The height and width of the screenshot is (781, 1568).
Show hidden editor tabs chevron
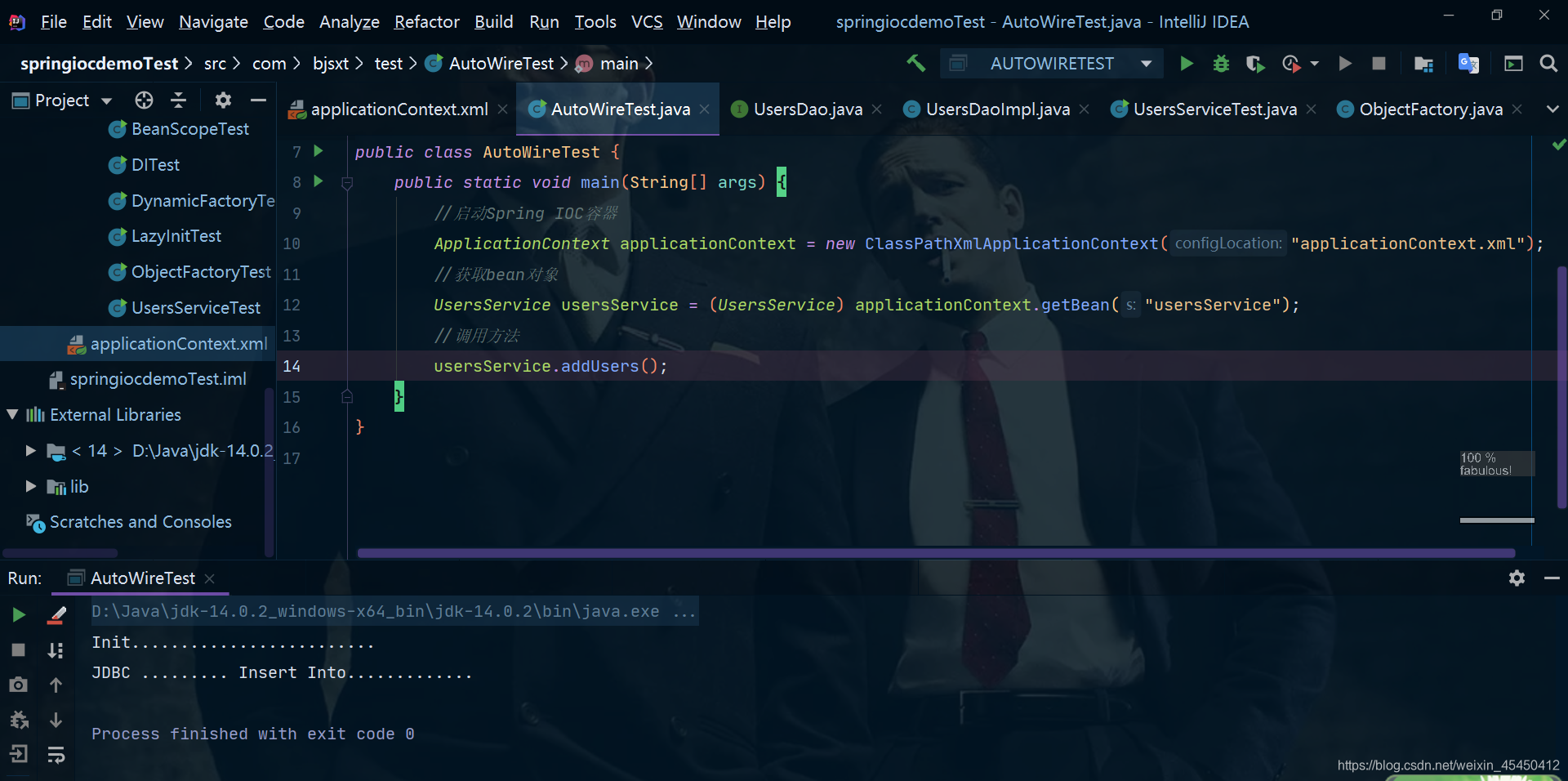tap(1552, 109)
